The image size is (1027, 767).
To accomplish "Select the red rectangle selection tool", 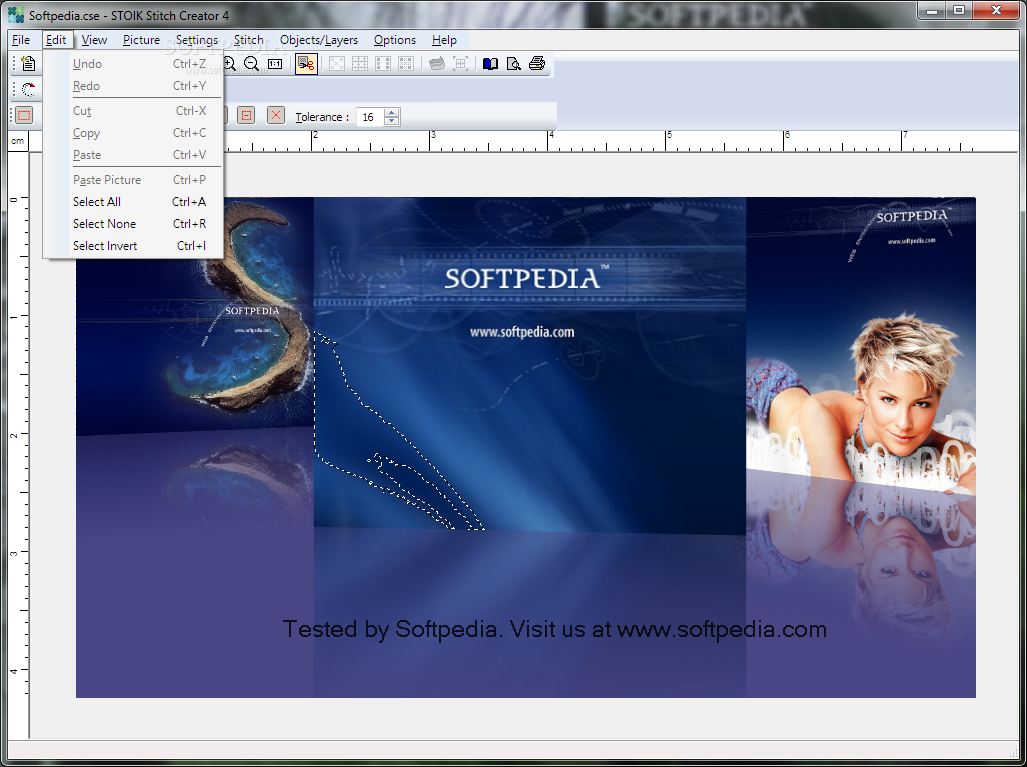I will pos(24,116).
